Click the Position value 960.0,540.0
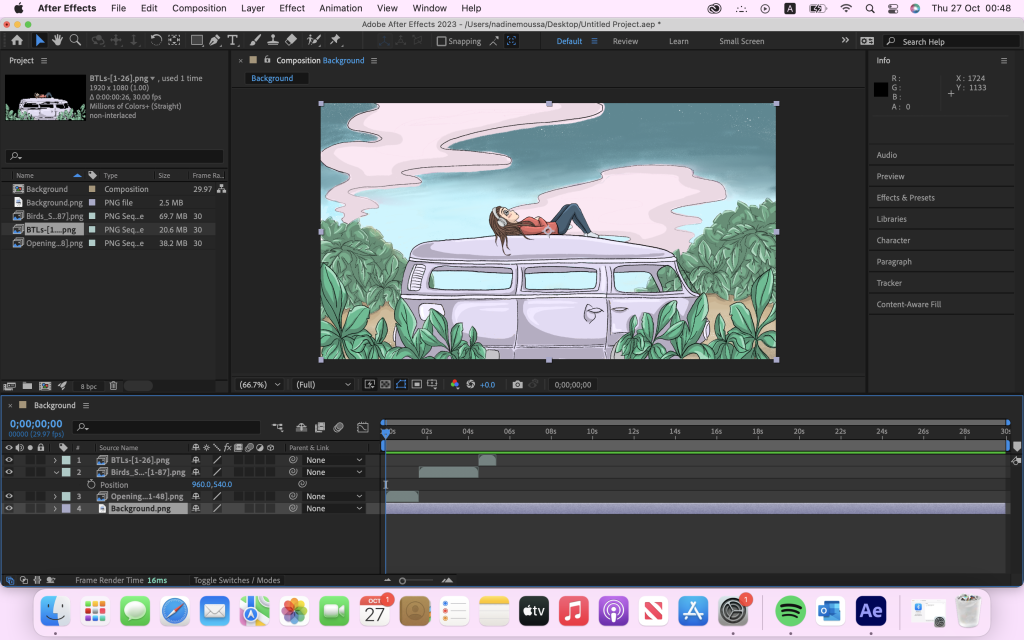Viewport: 1024px width, 640px height. [x=212, y=485]
